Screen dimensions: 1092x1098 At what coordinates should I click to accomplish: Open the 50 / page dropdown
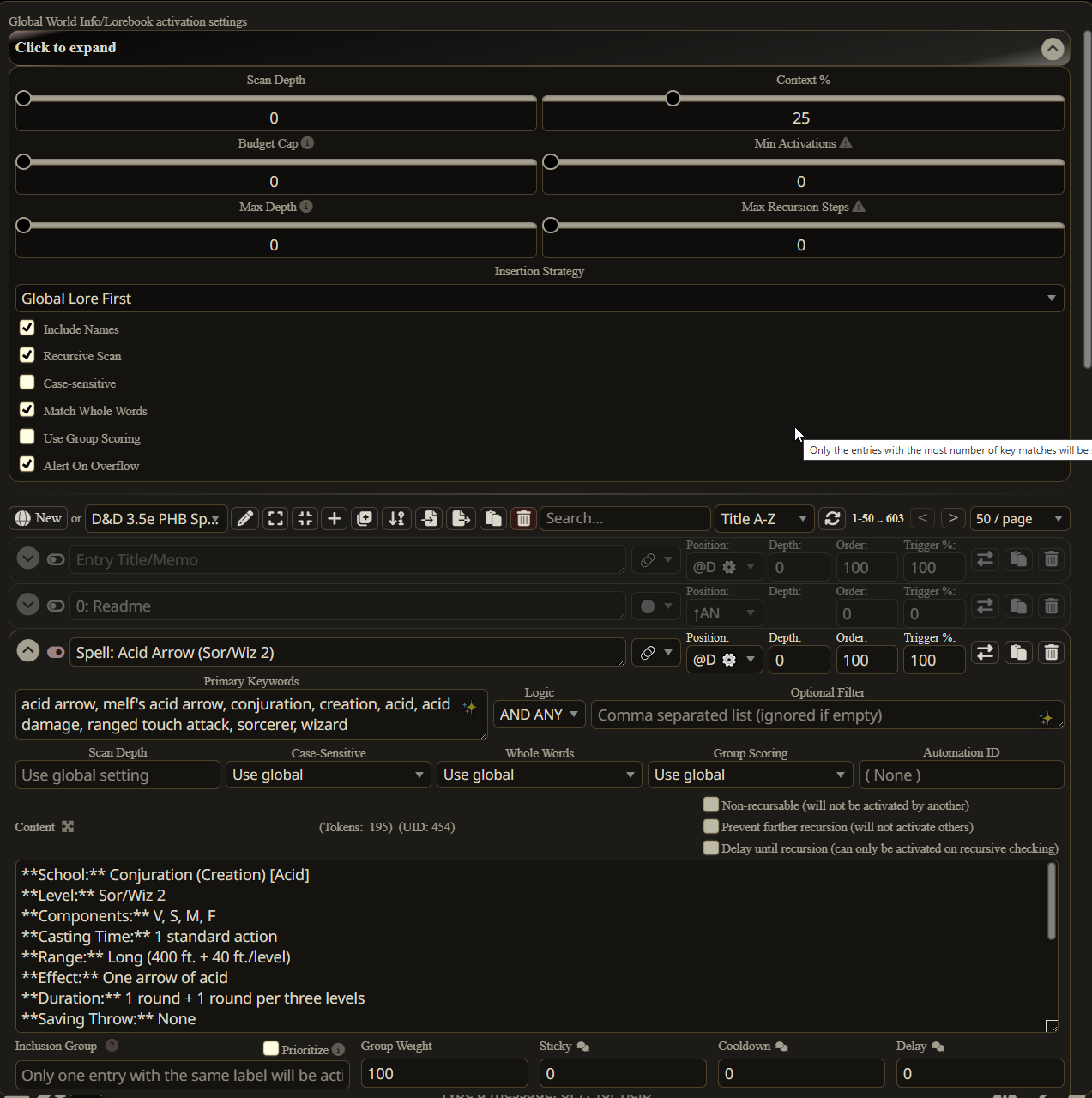(1020, 518)
